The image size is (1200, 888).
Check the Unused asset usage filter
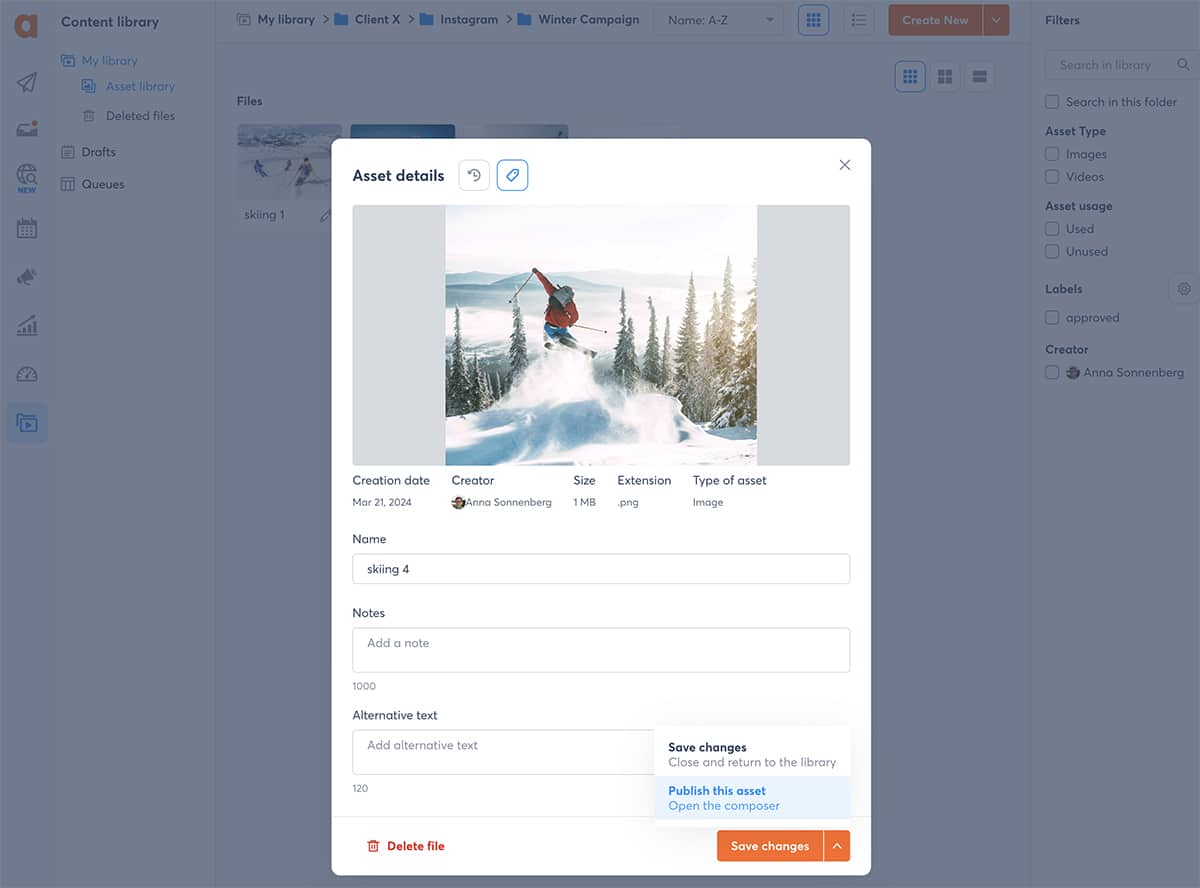[x=1052, y=252]
